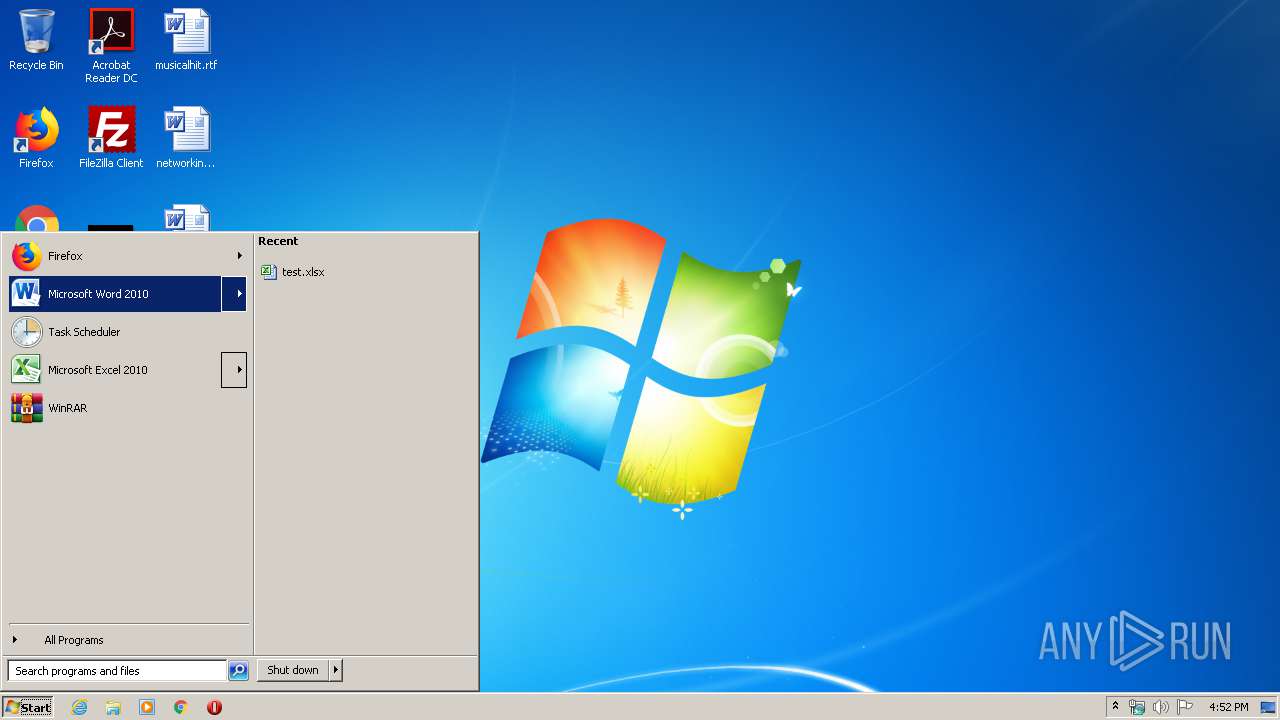The width and height of the screenshot is (1280, 720).
Task: Open Shut down options arrow
Action: pyautogui.click(x=336, y=670)
